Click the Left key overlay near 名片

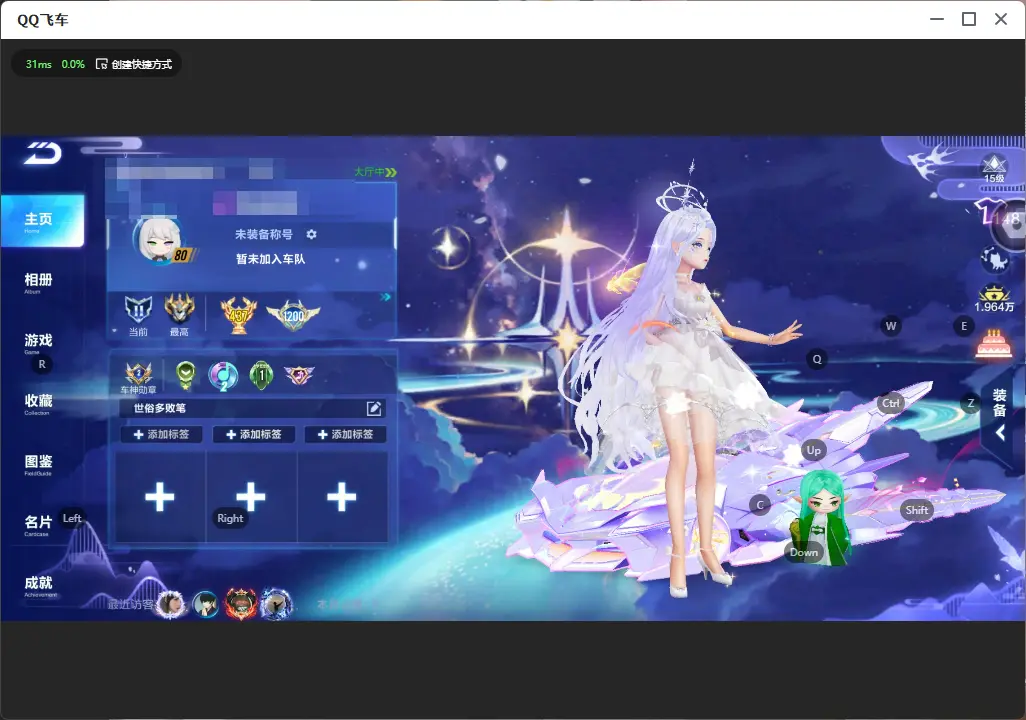tap(72, 518)
